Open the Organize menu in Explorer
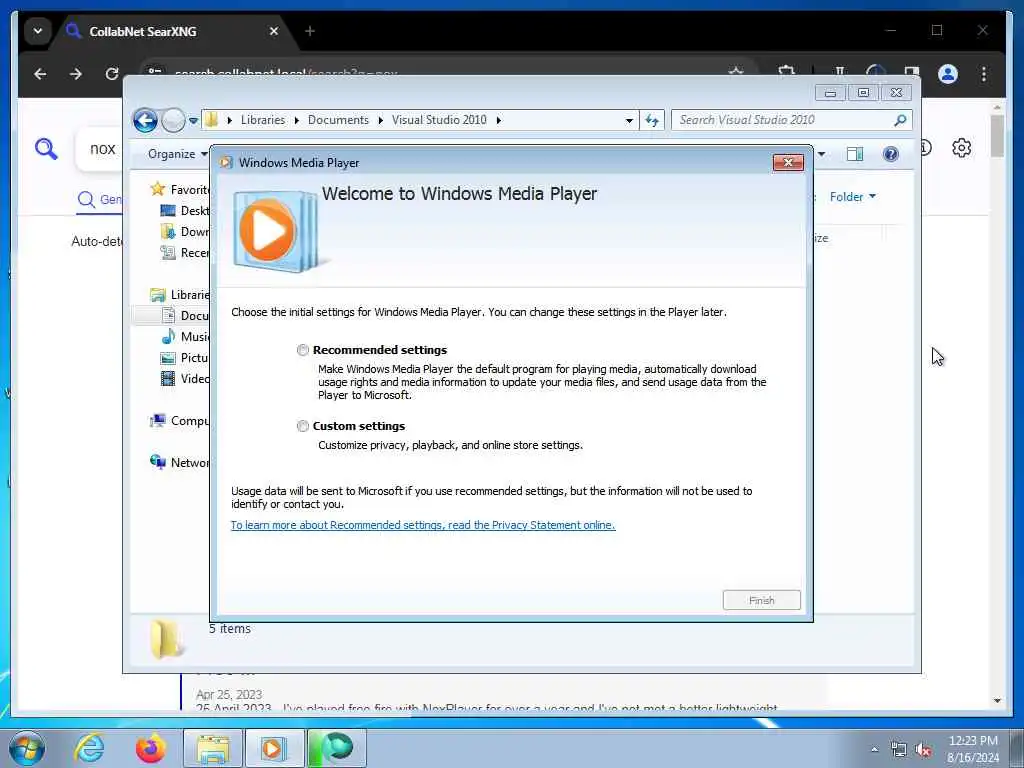Viewport: 1024px width, 768px height. point(177,154)
